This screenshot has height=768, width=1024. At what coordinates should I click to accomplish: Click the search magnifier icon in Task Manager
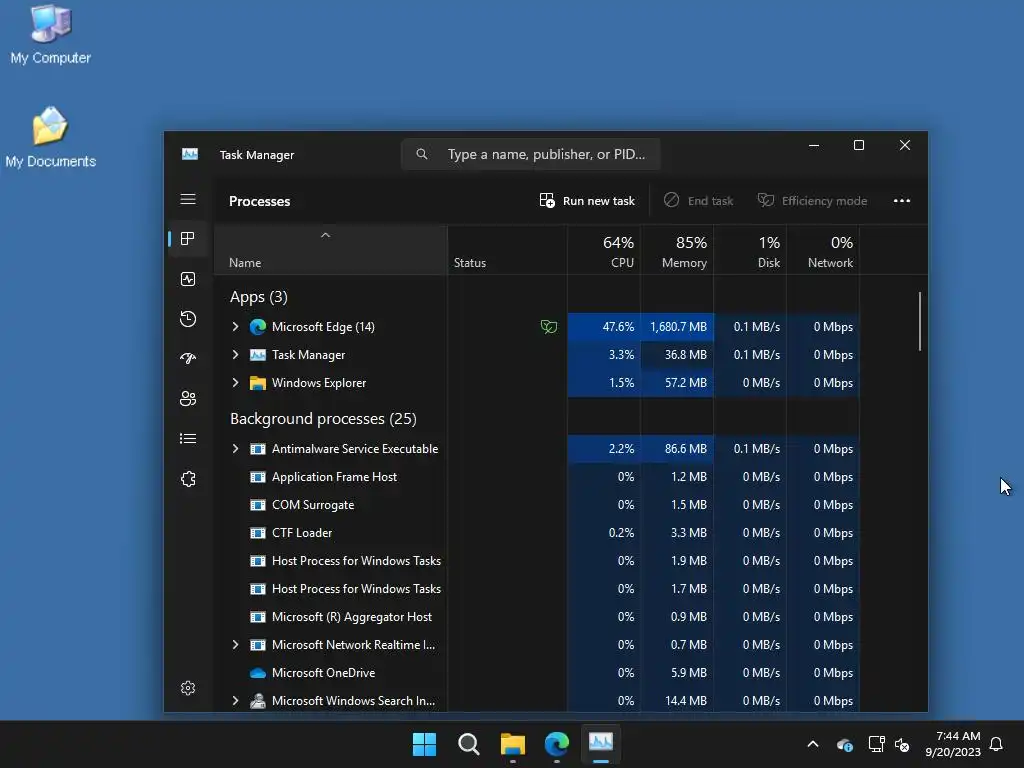coord(422,154)
